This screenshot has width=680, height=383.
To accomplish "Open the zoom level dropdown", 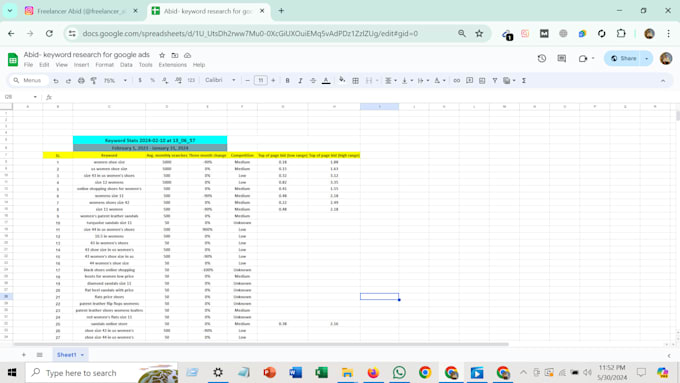I will tap(115, 81).
